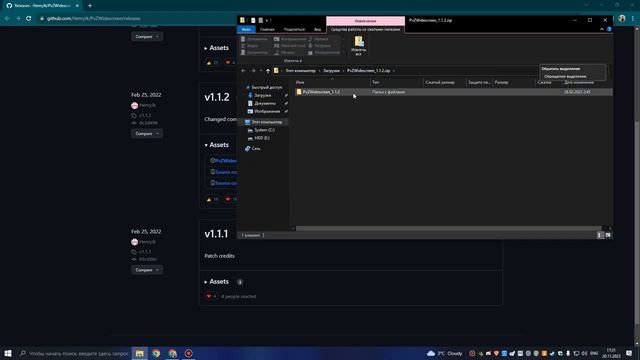Click the red recording app taskbar icon
This screenshot has width=640, height=360.
[x=189, y=353]
